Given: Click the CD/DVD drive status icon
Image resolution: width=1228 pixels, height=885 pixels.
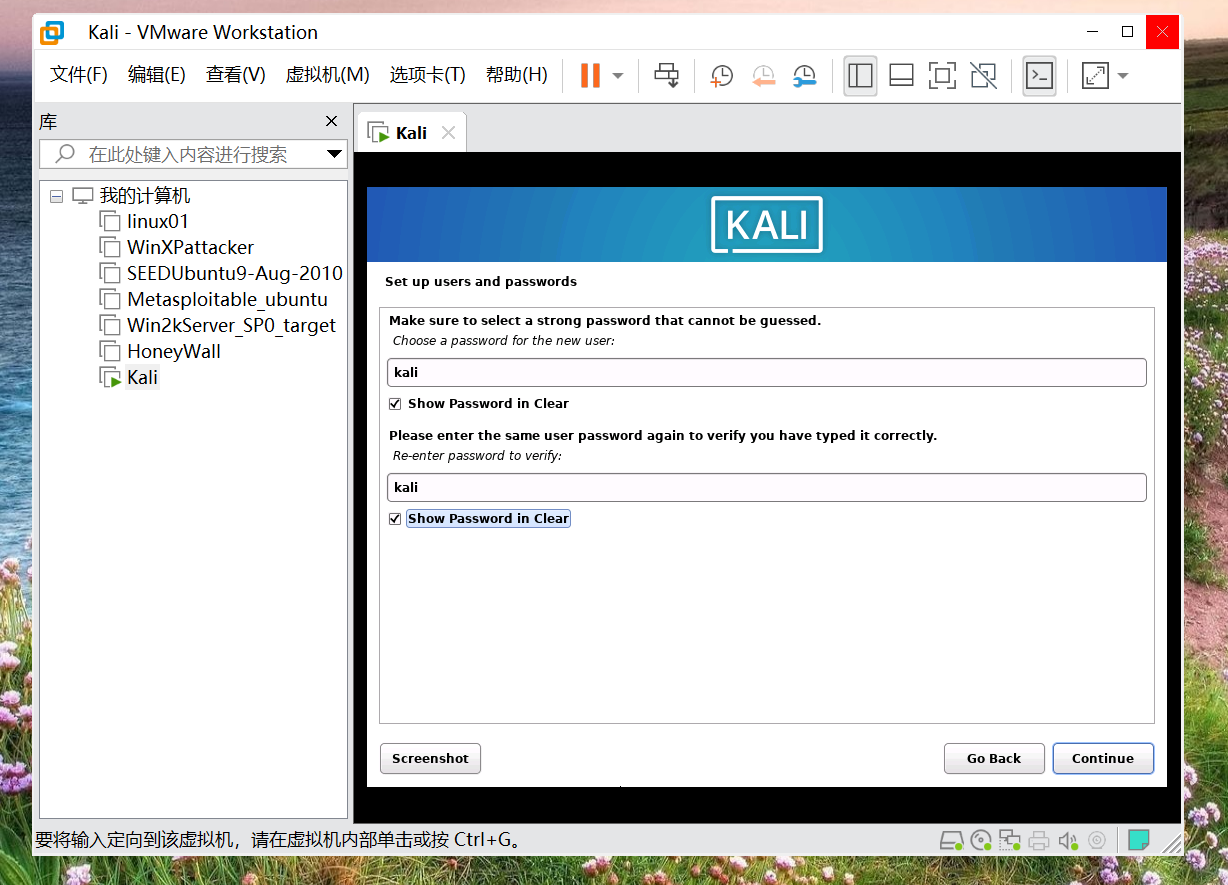Looking at the screenshot, I should [x=981, y=840].
